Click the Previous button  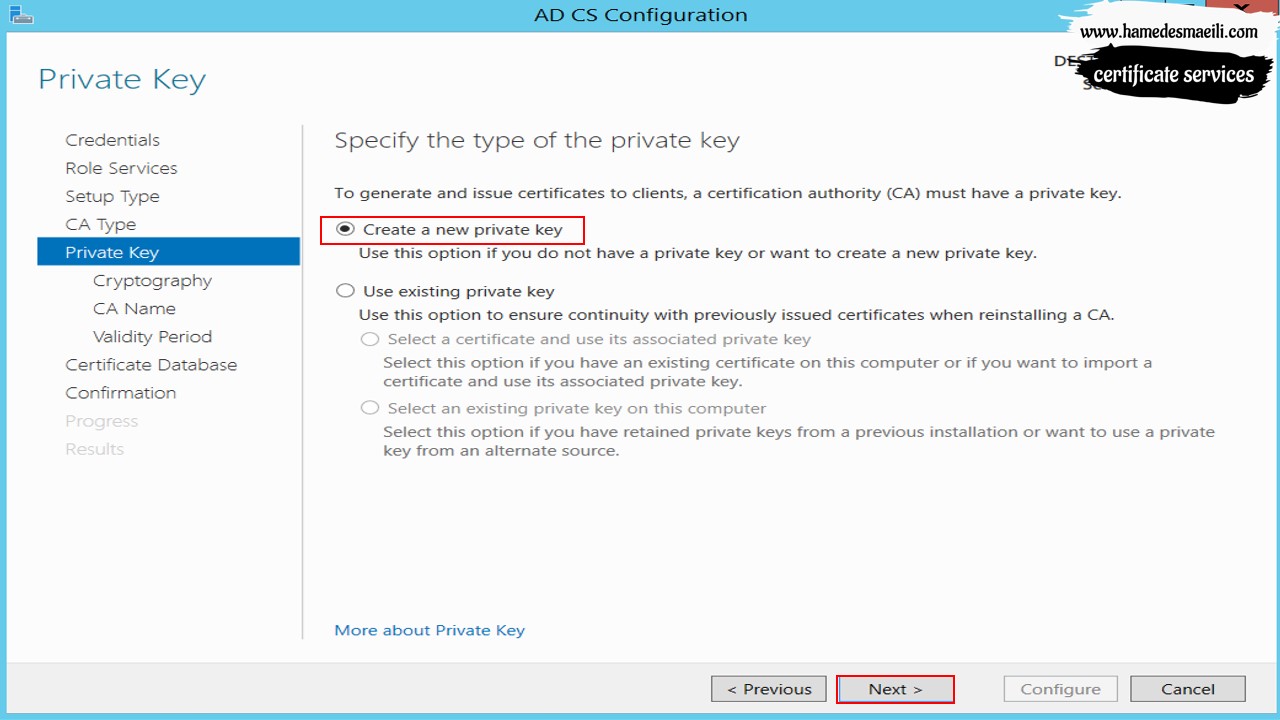pos(769,689)
